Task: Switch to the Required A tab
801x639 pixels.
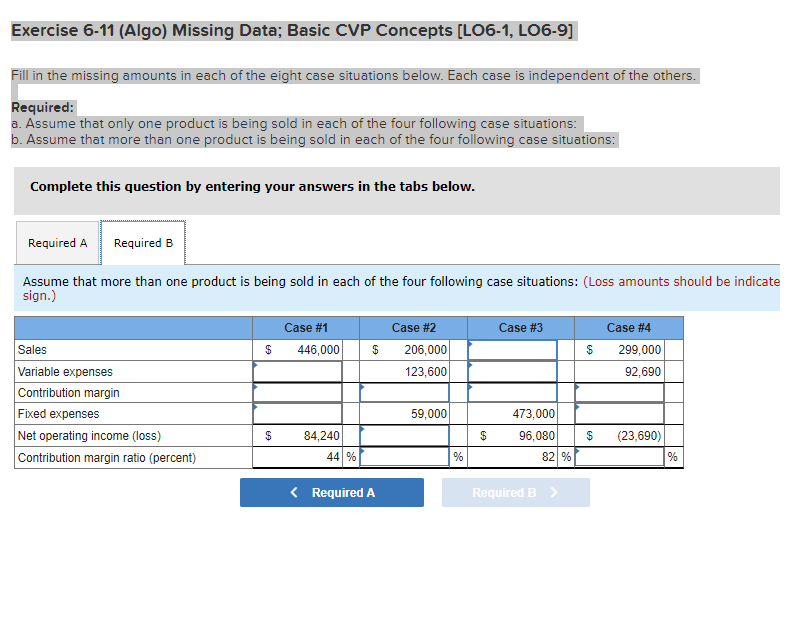Action: 57,242
